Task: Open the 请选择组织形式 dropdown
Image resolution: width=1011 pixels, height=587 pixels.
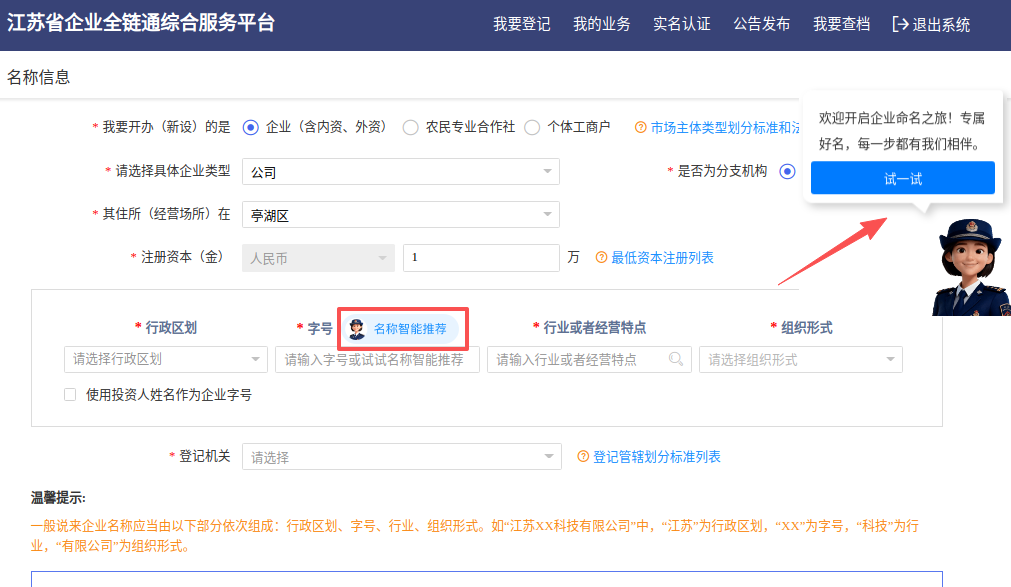Action: click(801, 359)
